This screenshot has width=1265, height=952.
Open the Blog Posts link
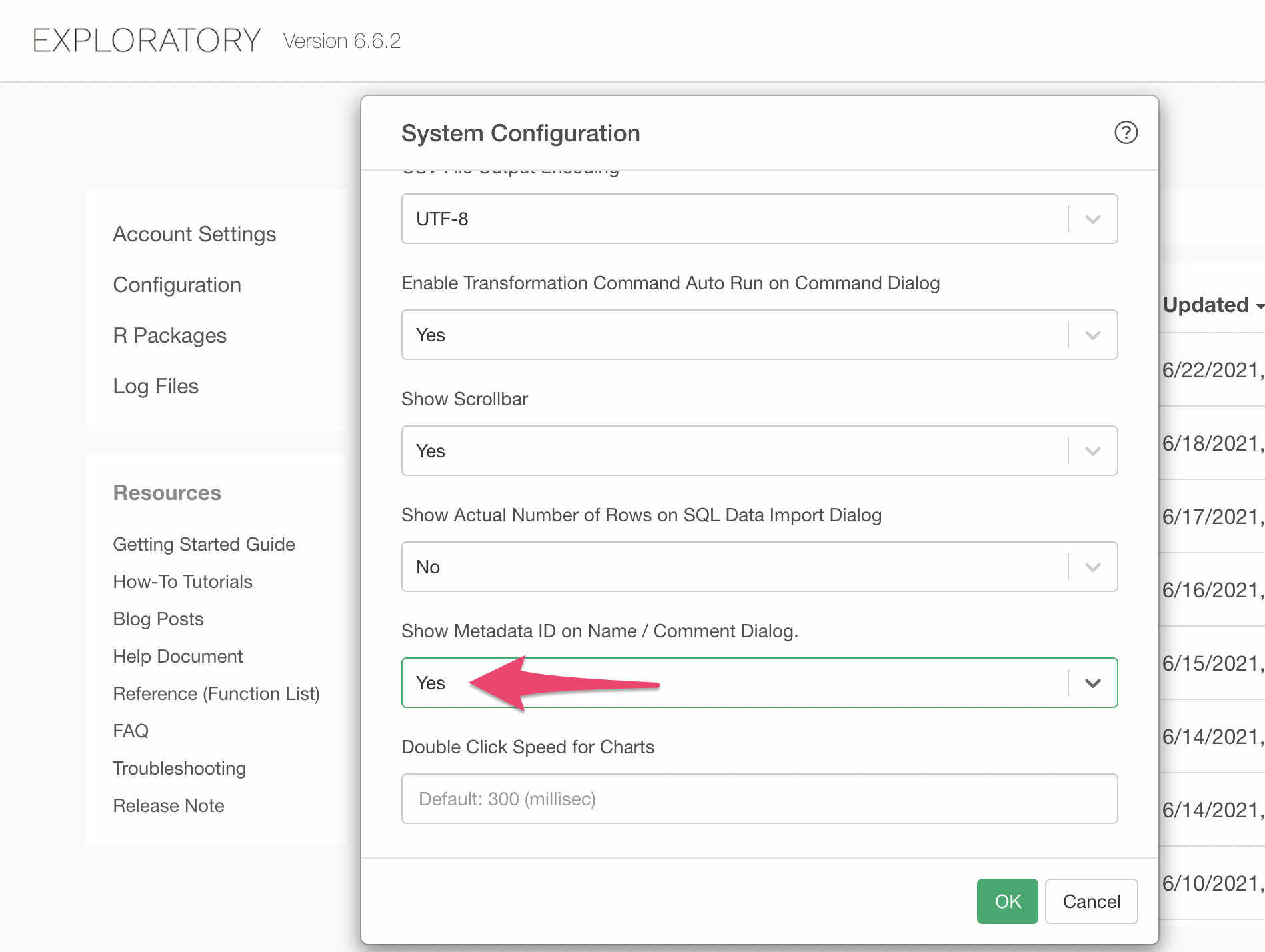158,619
